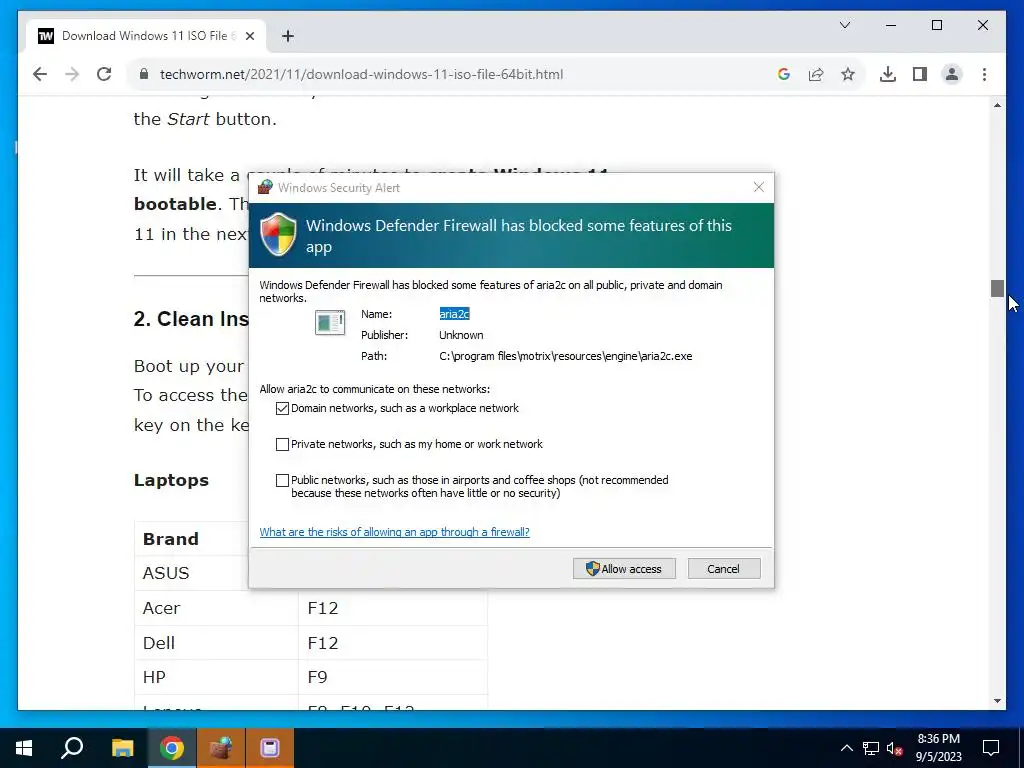Go back in Chrome browser

point(40,74)
